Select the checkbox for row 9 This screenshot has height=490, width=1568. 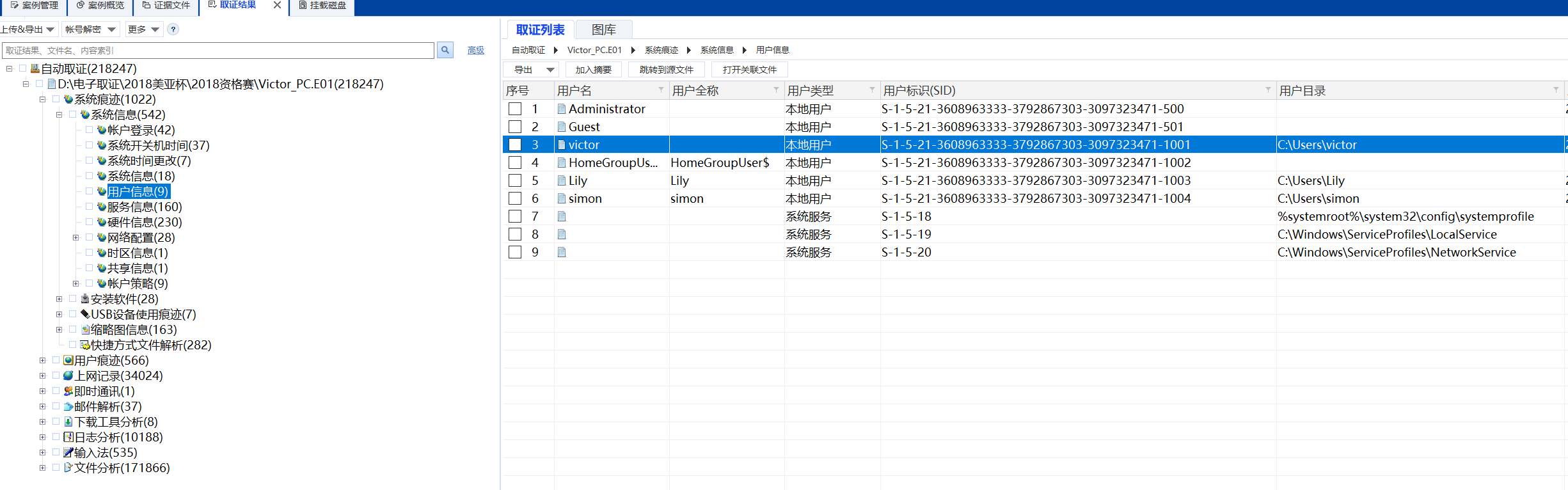[x=515, y=252]
